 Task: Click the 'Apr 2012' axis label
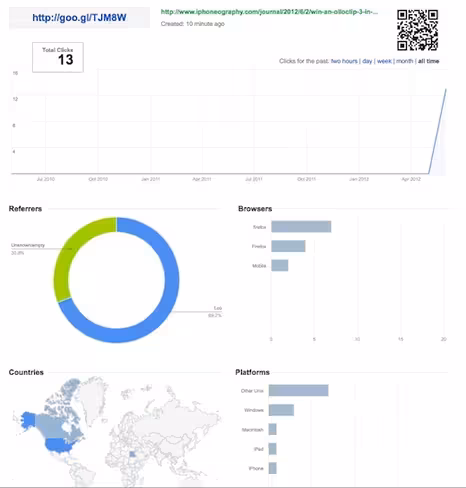click(x=411, y=179)
